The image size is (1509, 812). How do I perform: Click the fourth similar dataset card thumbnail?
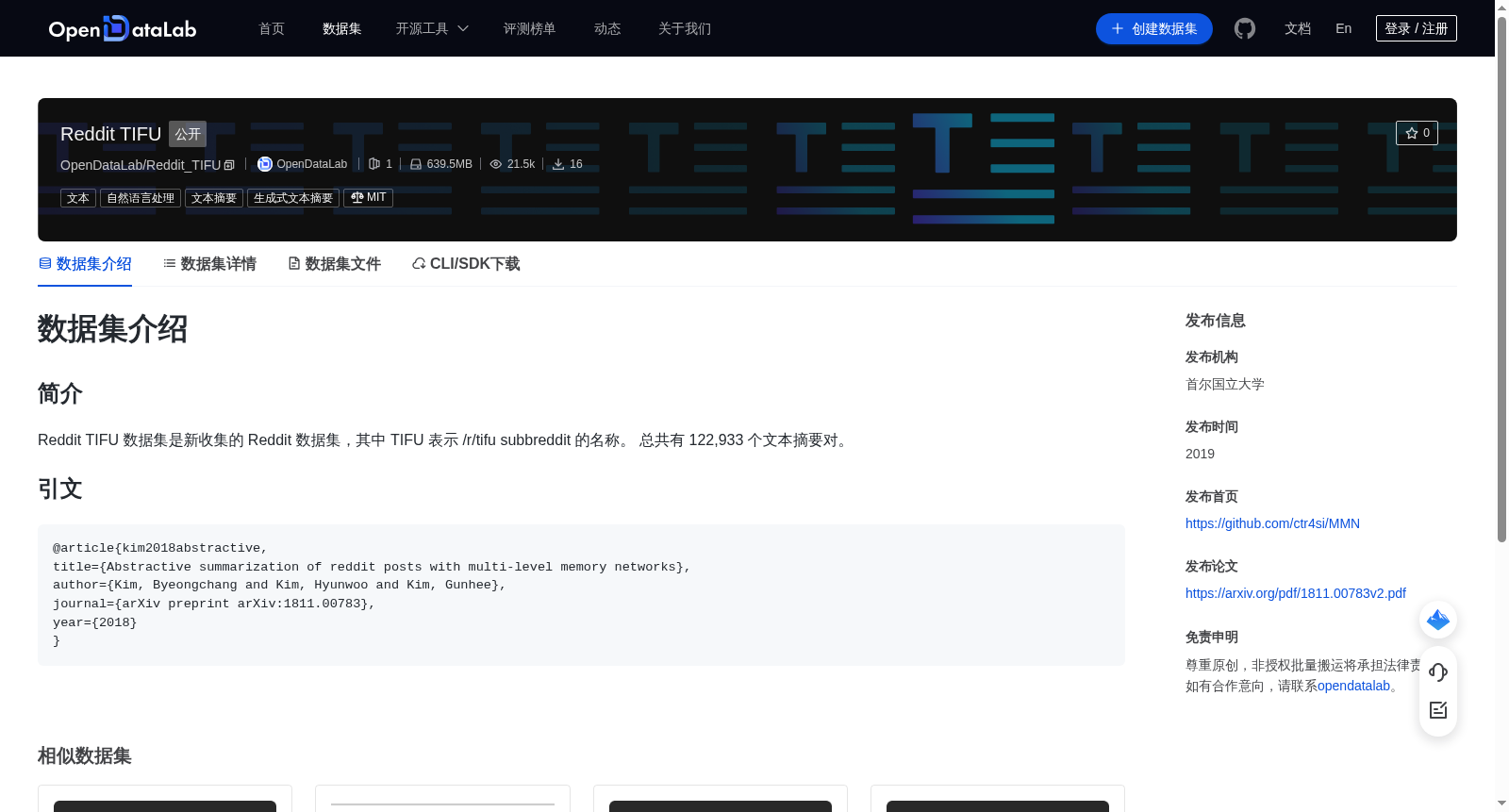pyautogui.click(x=998, y=806)
